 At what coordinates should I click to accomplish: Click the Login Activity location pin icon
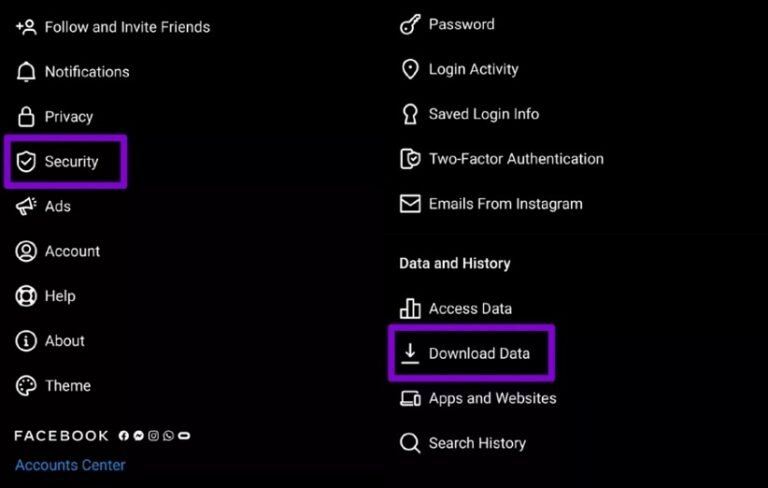coord(409,69)
